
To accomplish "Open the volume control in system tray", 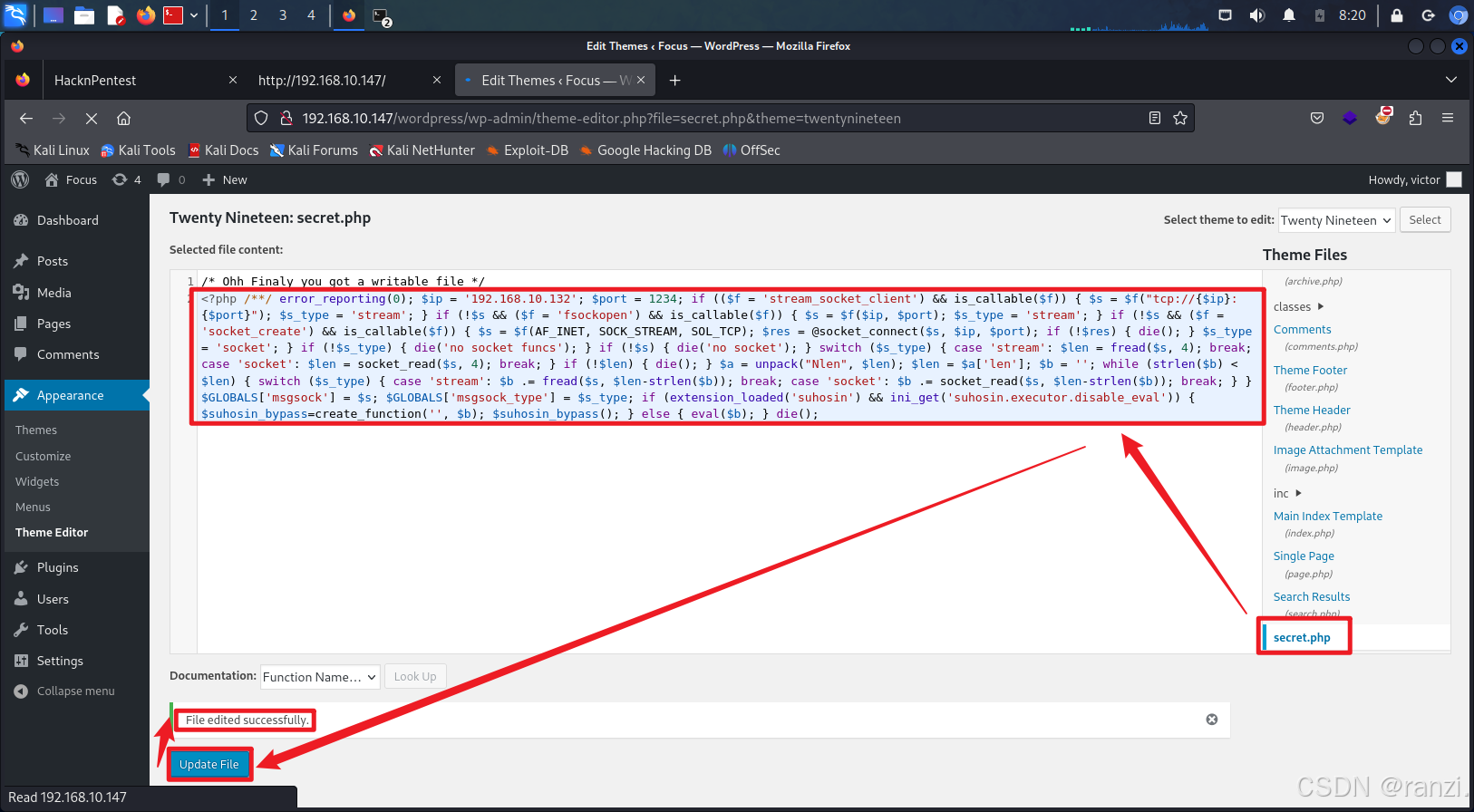I will [x=1257, y=15].
